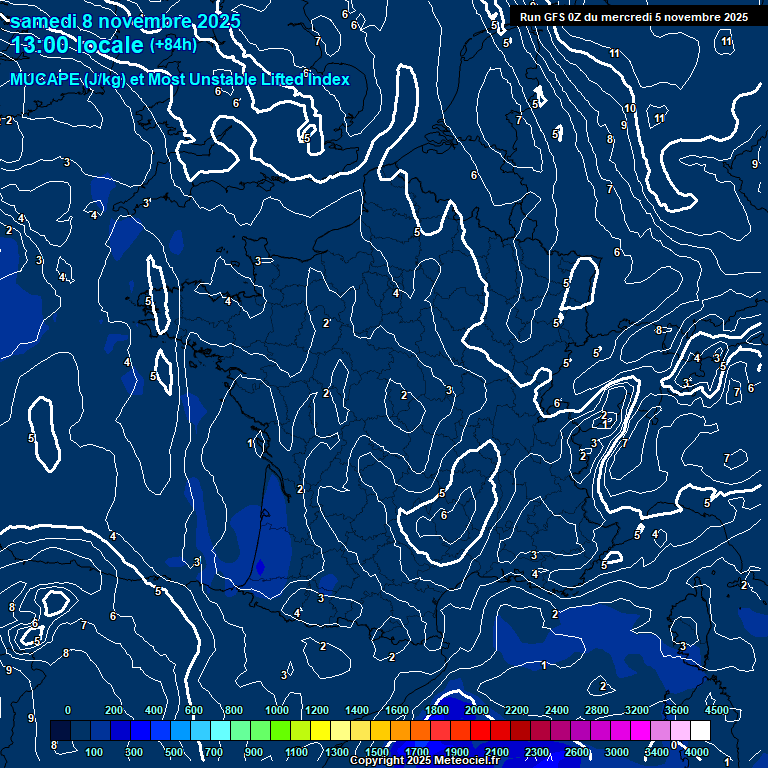Click the '400' legend label

(x=154, y=710)
